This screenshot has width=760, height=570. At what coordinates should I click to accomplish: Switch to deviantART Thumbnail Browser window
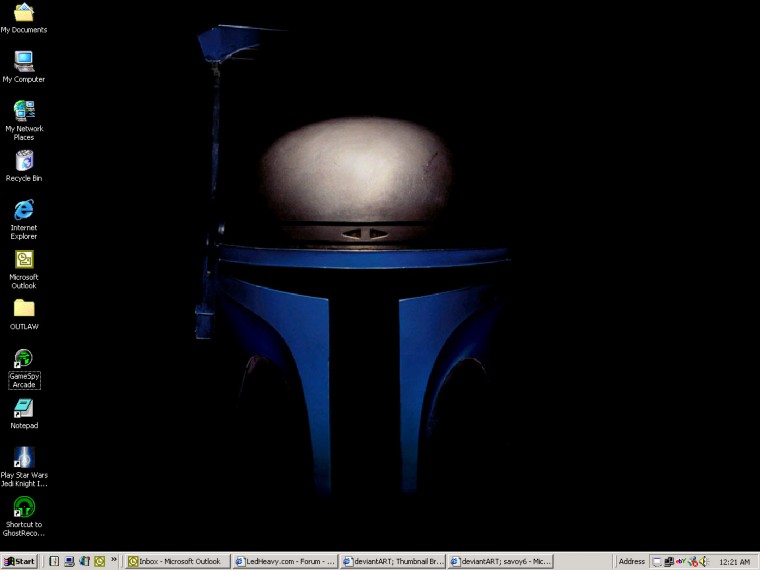(x=393, y=561)
